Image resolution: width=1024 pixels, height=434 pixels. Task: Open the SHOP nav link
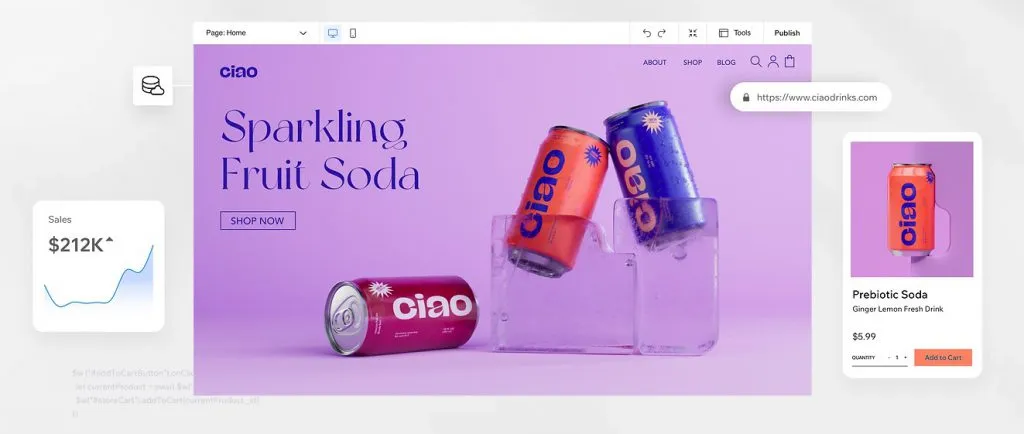692,63
